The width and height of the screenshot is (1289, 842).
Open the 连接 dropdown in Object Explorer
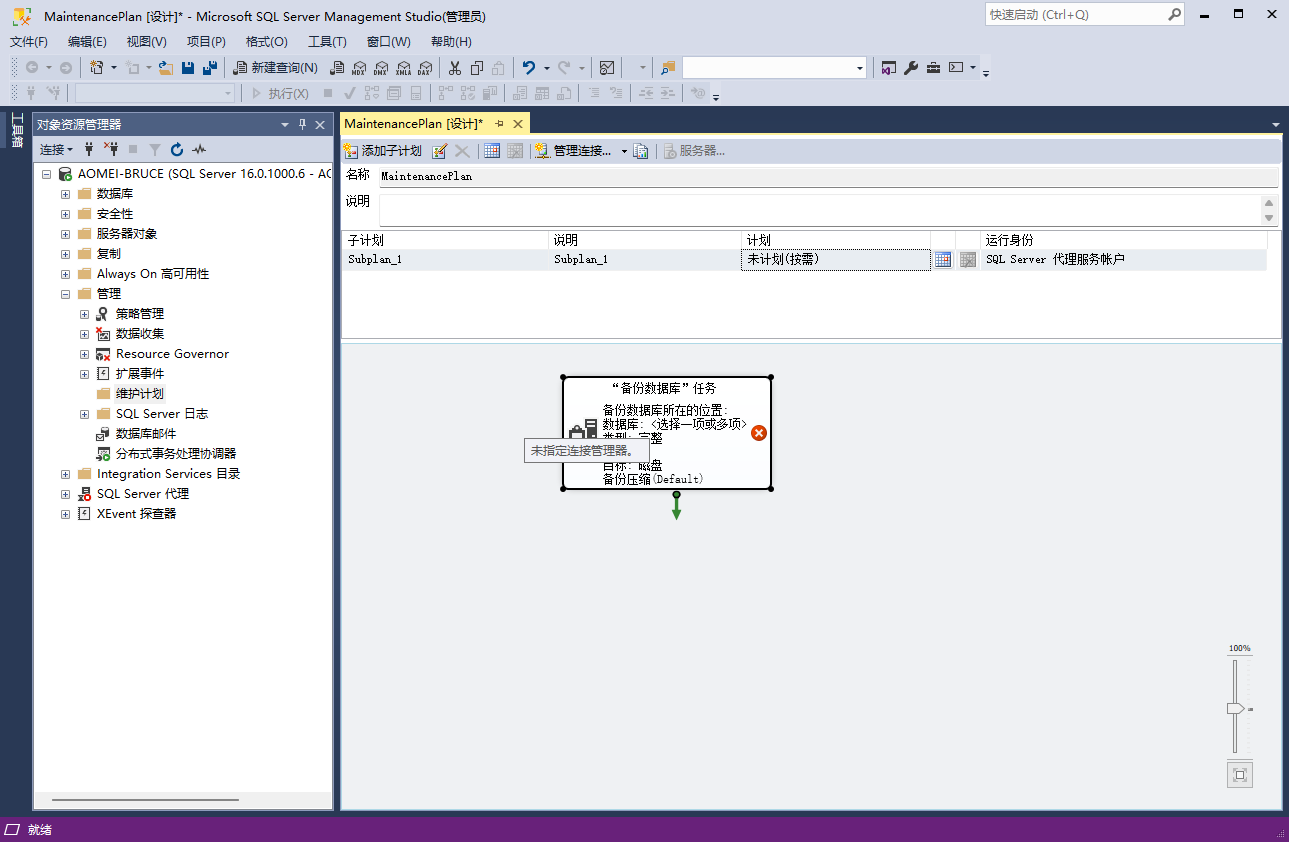[x=56, y=149]
